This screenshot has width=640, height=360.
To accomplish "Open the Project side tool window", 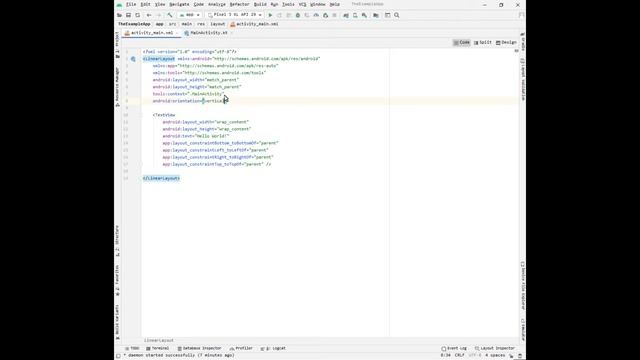I will pyautogui.click(x=118, y=45).
